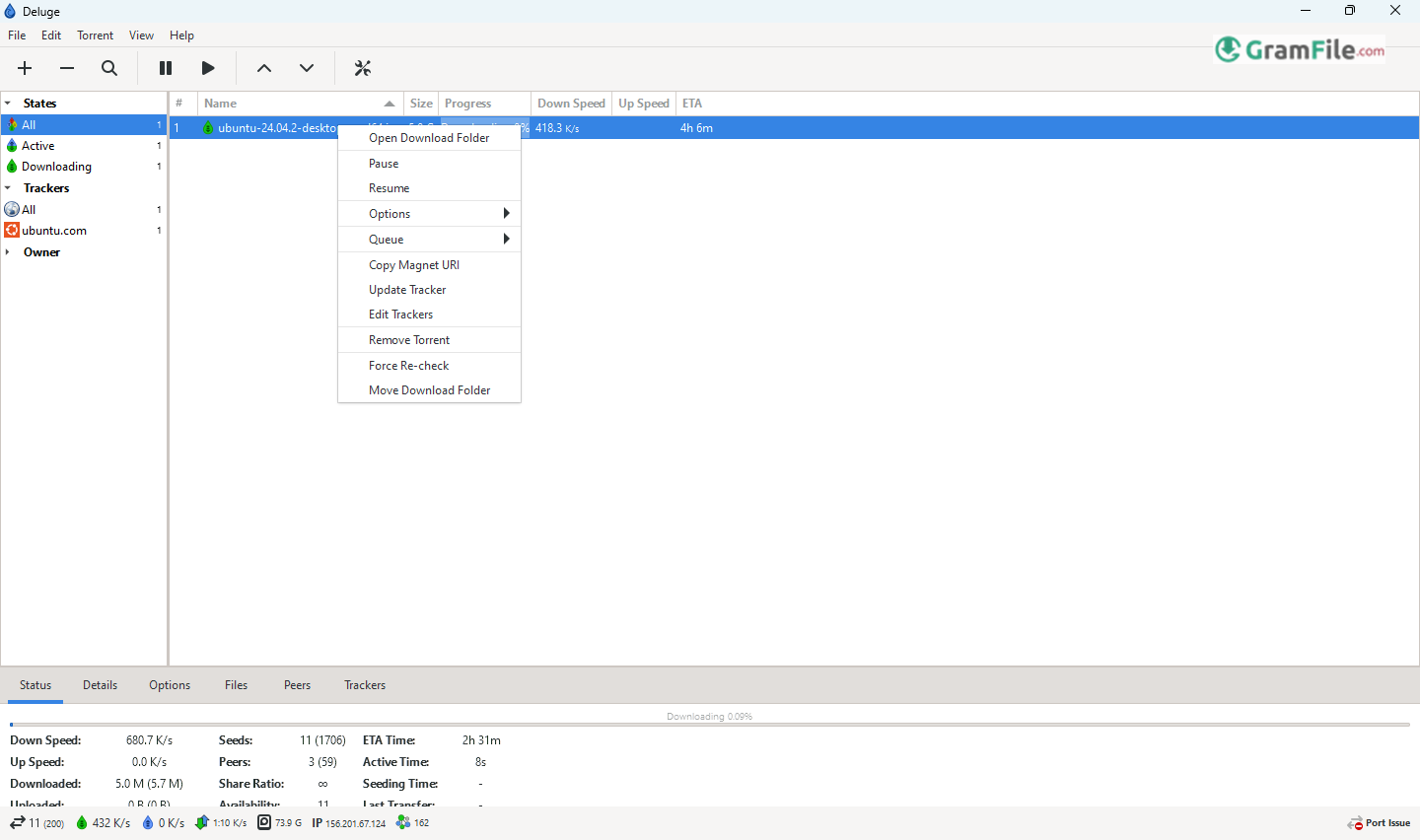Move the torrent up in the queue

click(264, 68)
